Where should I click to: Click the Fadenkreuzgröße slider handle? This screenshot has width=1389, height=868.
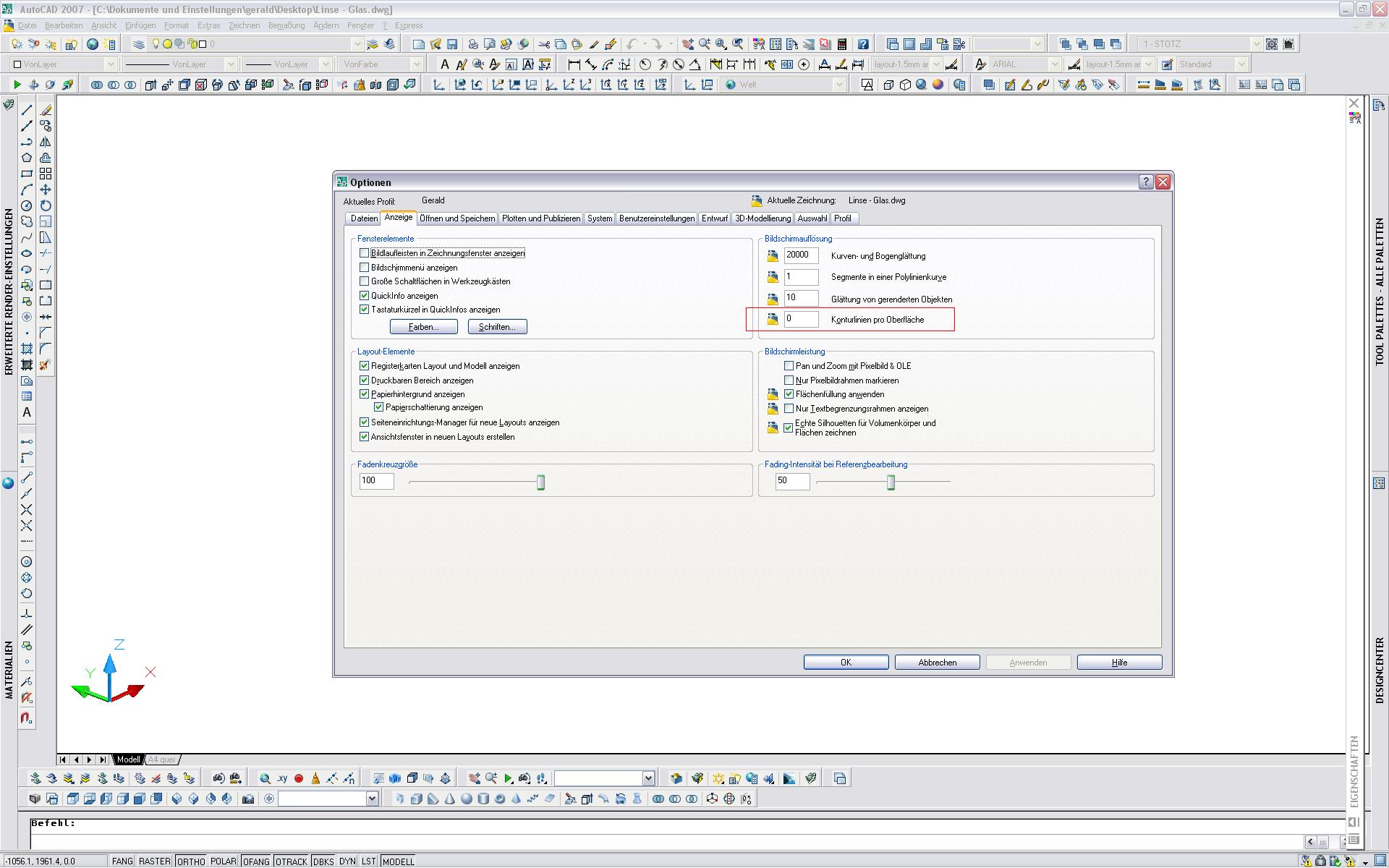click(x=540, y=482)
